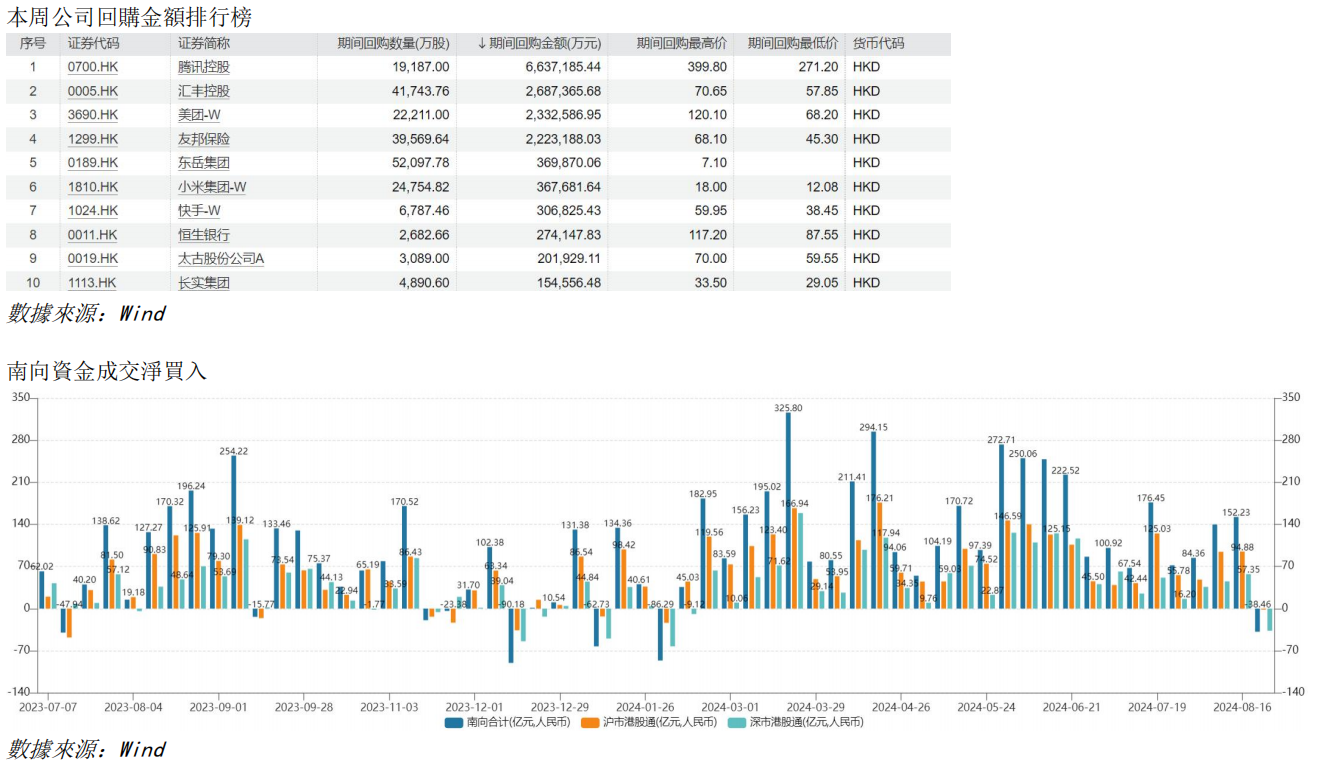Sort by 期间回购金额(万元) column header

tap(539, 43)
